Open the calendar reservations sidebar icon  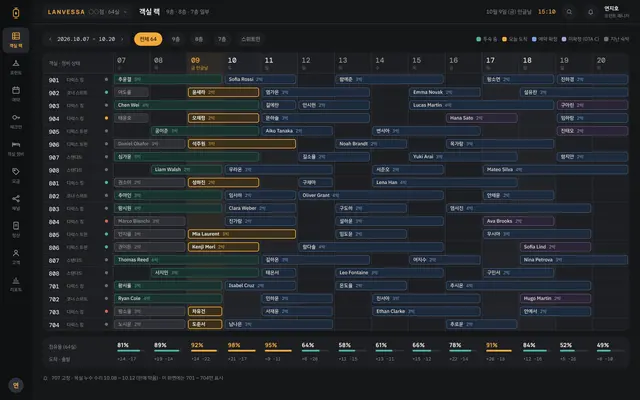coord(16,90)
